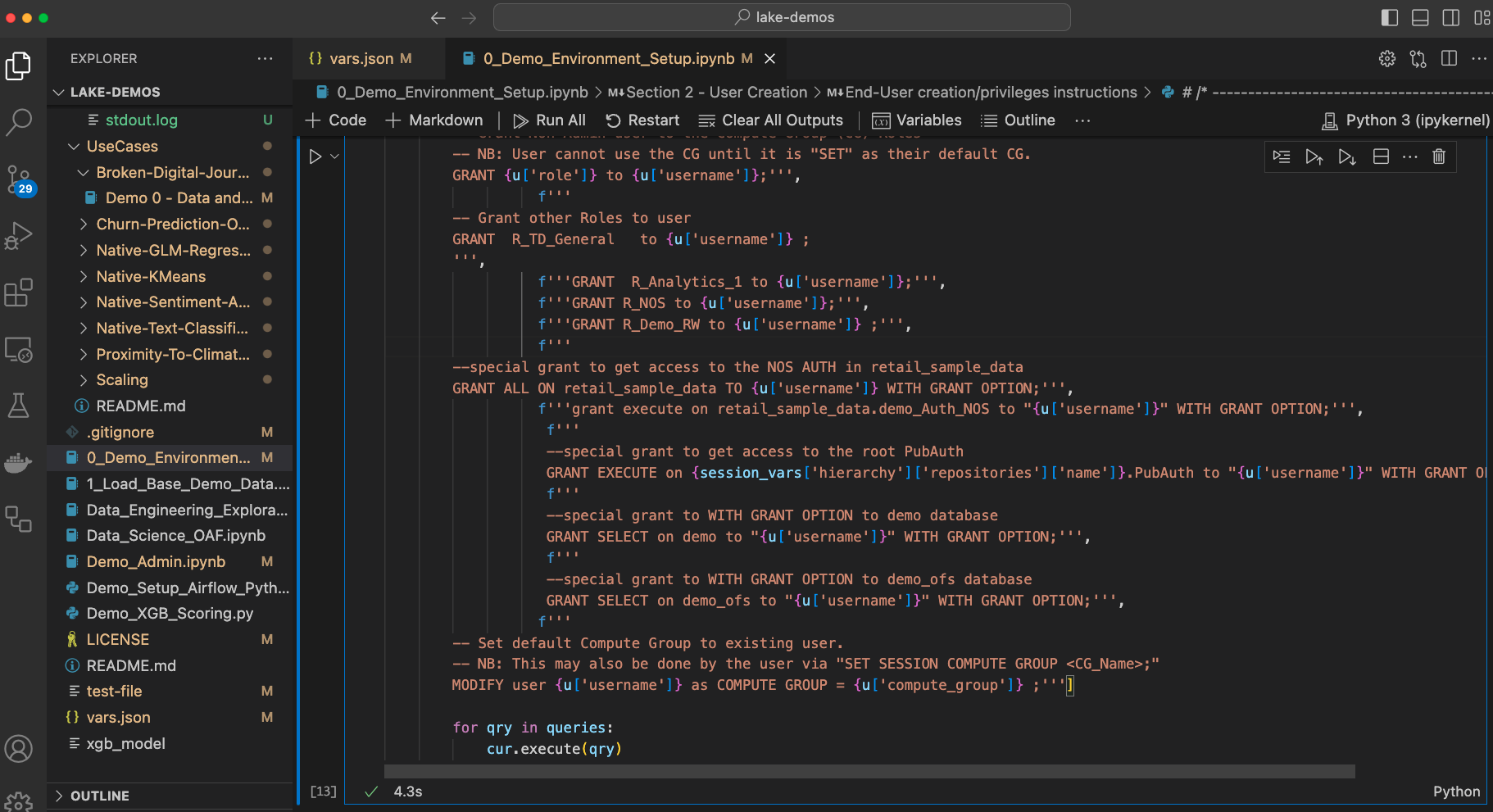
Task: Click breadcrumb Section 2 - User Creation
Action: (x=708, y=93)
